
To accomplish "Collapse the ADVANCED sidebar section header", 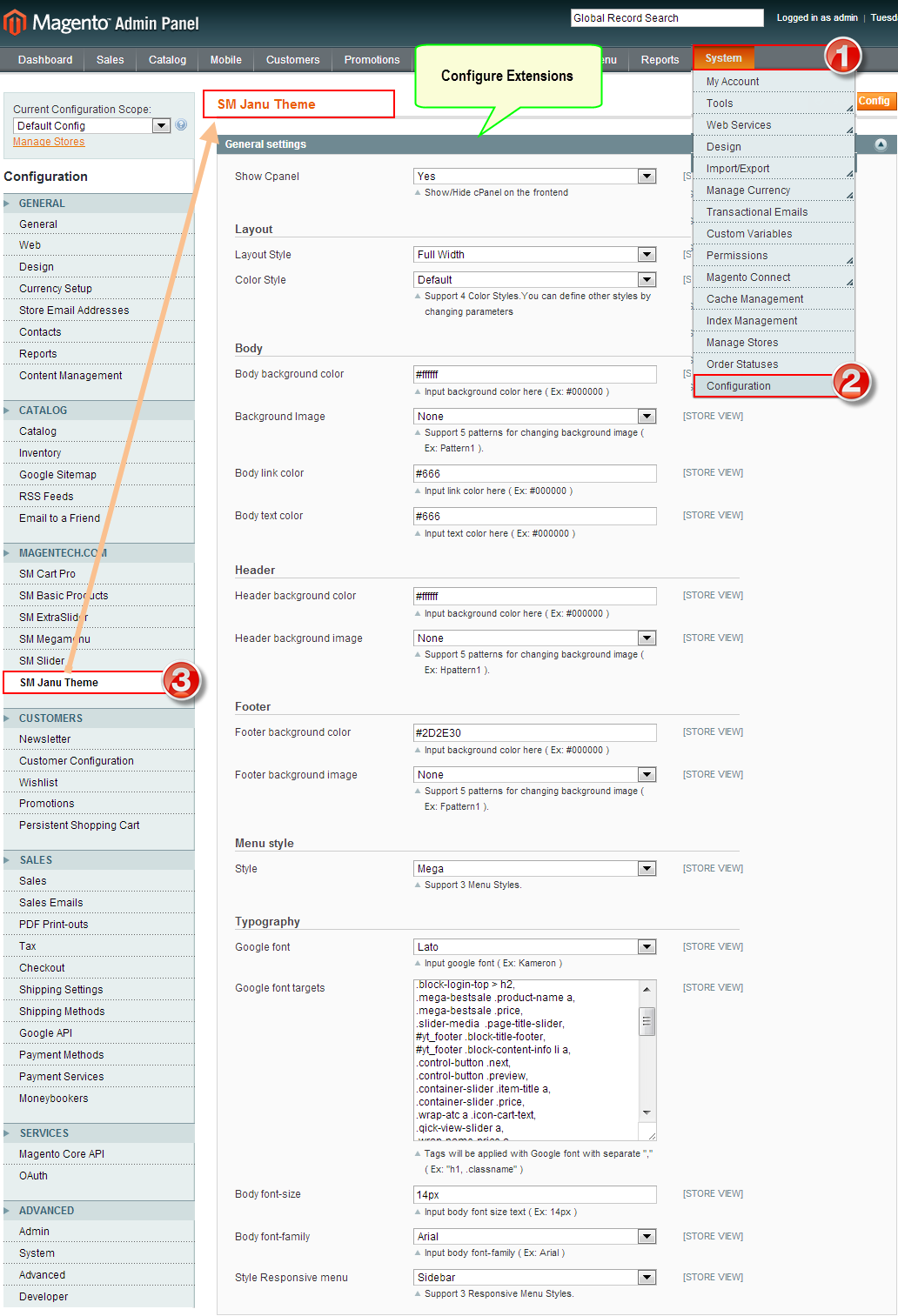I will coord(98,1211).
